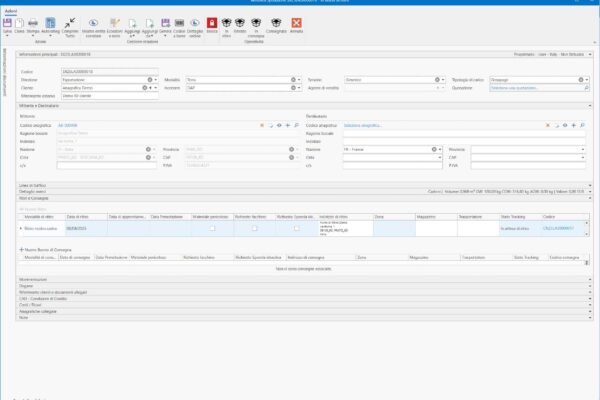Click the ritiro row's vertical scrollbar
The height and width of the screenshot is (400, 600).
pos(587,229)
